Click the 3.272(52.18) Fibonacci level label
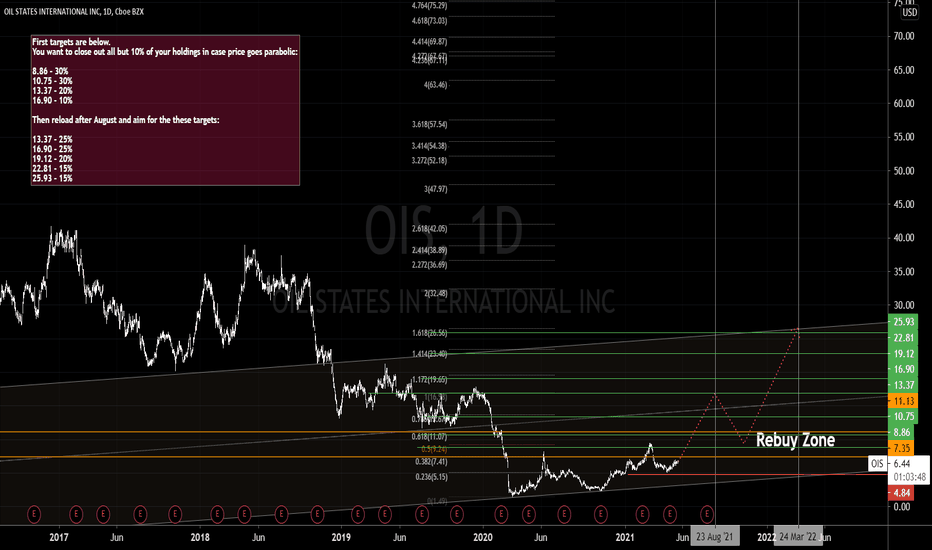This screenshot has width=932, height=550. (x=429, y=161)
